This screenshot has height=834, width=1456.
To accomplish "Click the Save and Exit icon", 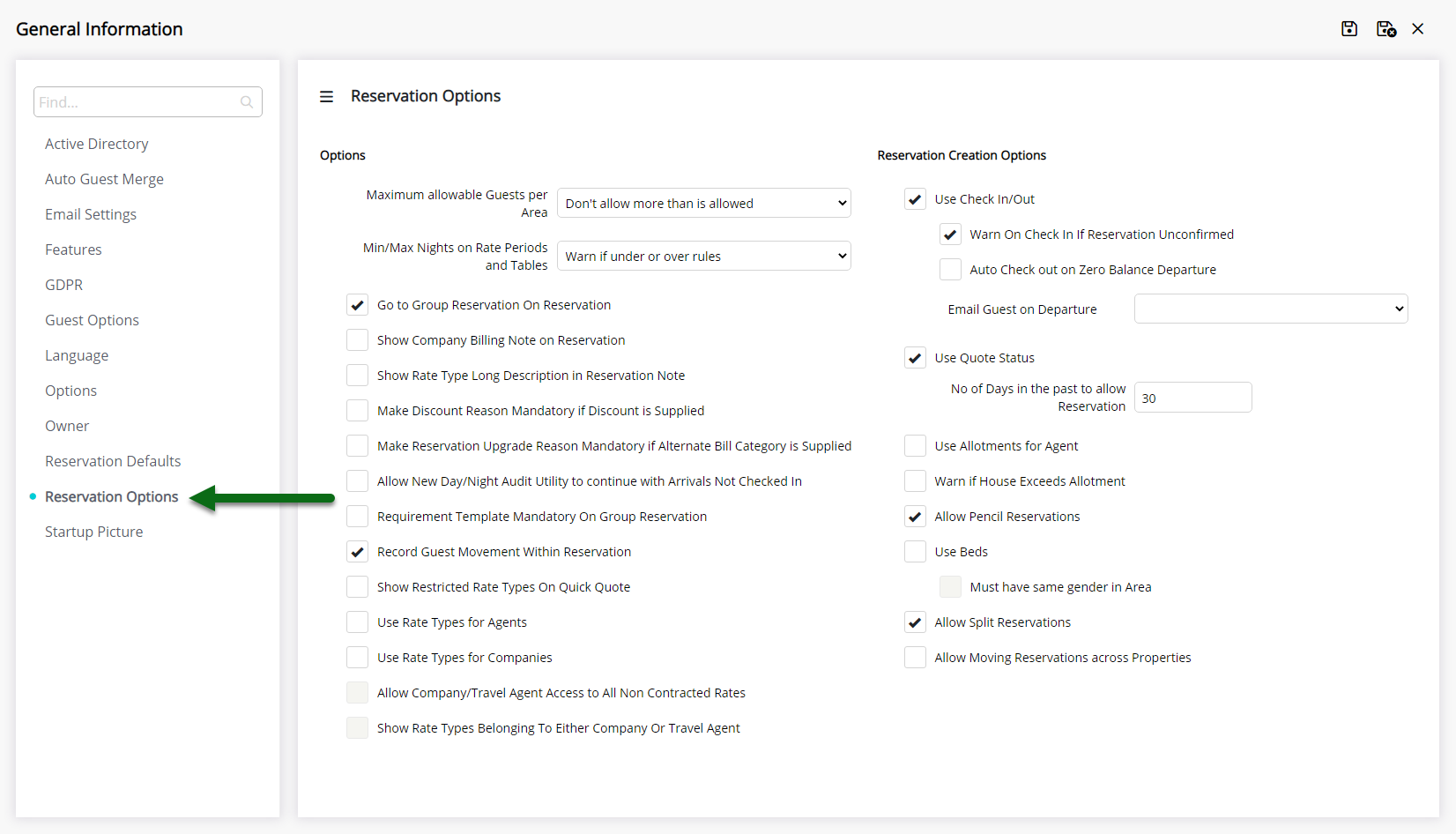I will 1386,29.
